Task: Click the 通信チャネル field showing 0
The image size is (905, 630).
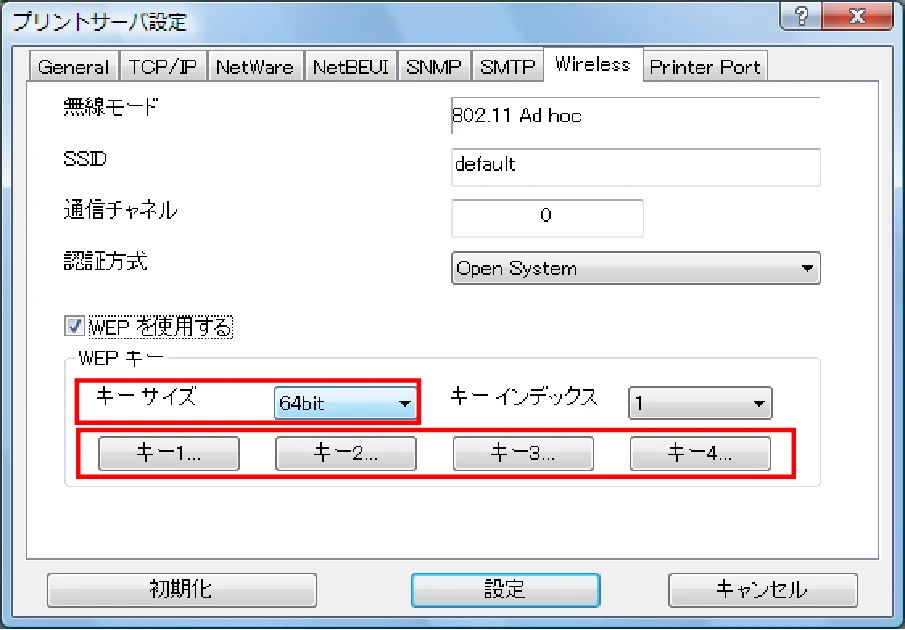Action: (547, 218)
